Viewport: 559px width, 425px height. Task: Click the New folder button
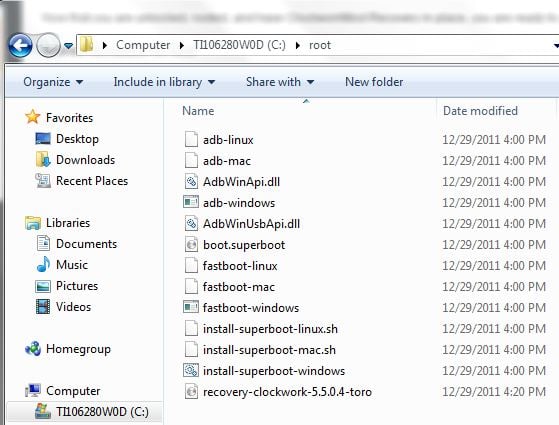(x=374, y=82)
